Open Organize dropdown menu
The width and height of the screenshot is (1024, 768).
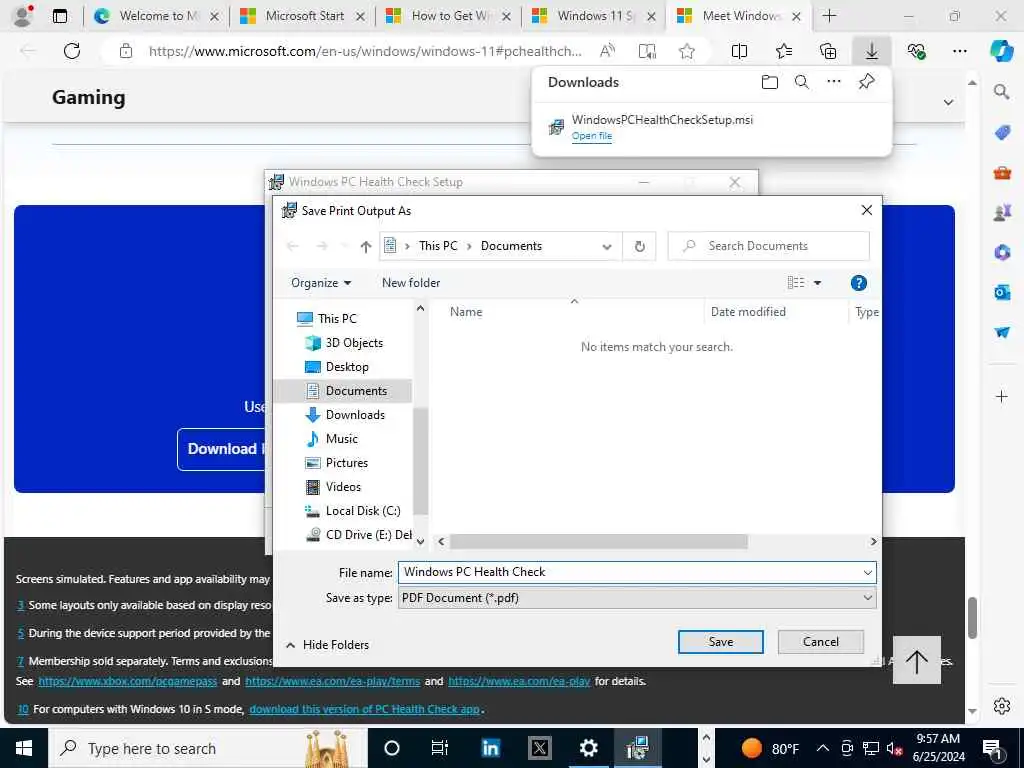pos(321,283)
